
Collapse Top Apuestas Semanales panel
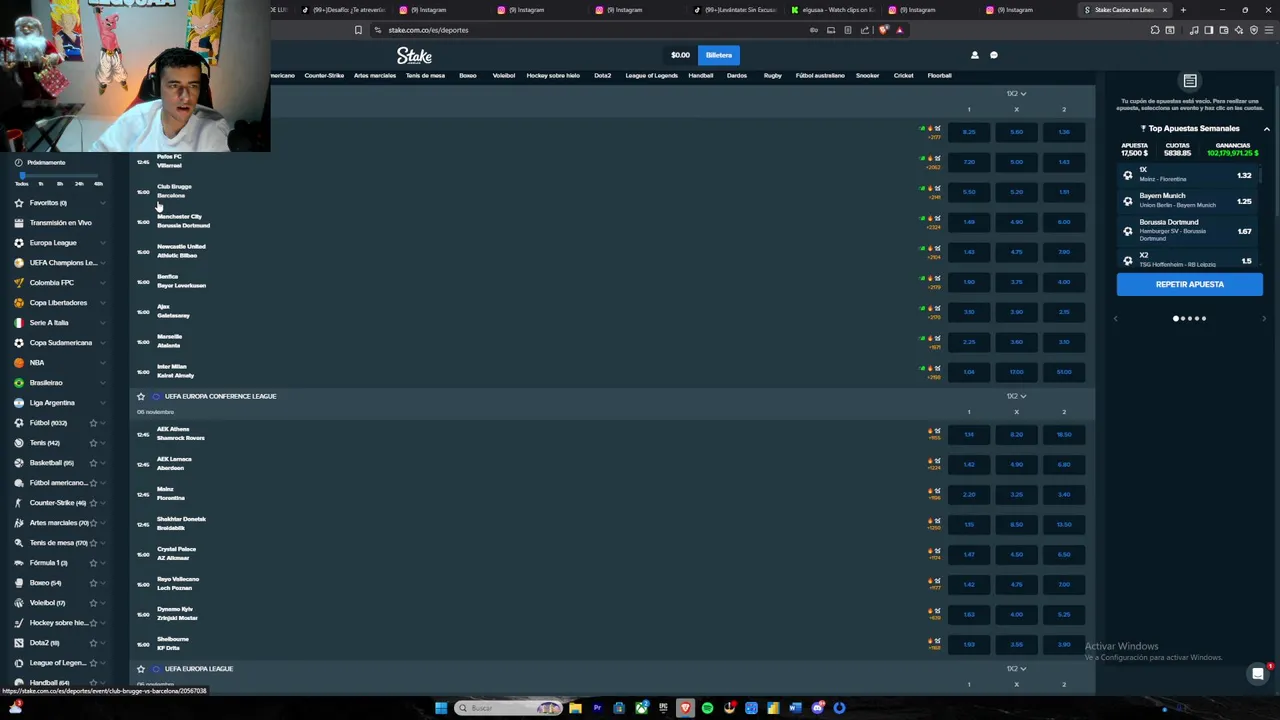tap(1266, 129)
